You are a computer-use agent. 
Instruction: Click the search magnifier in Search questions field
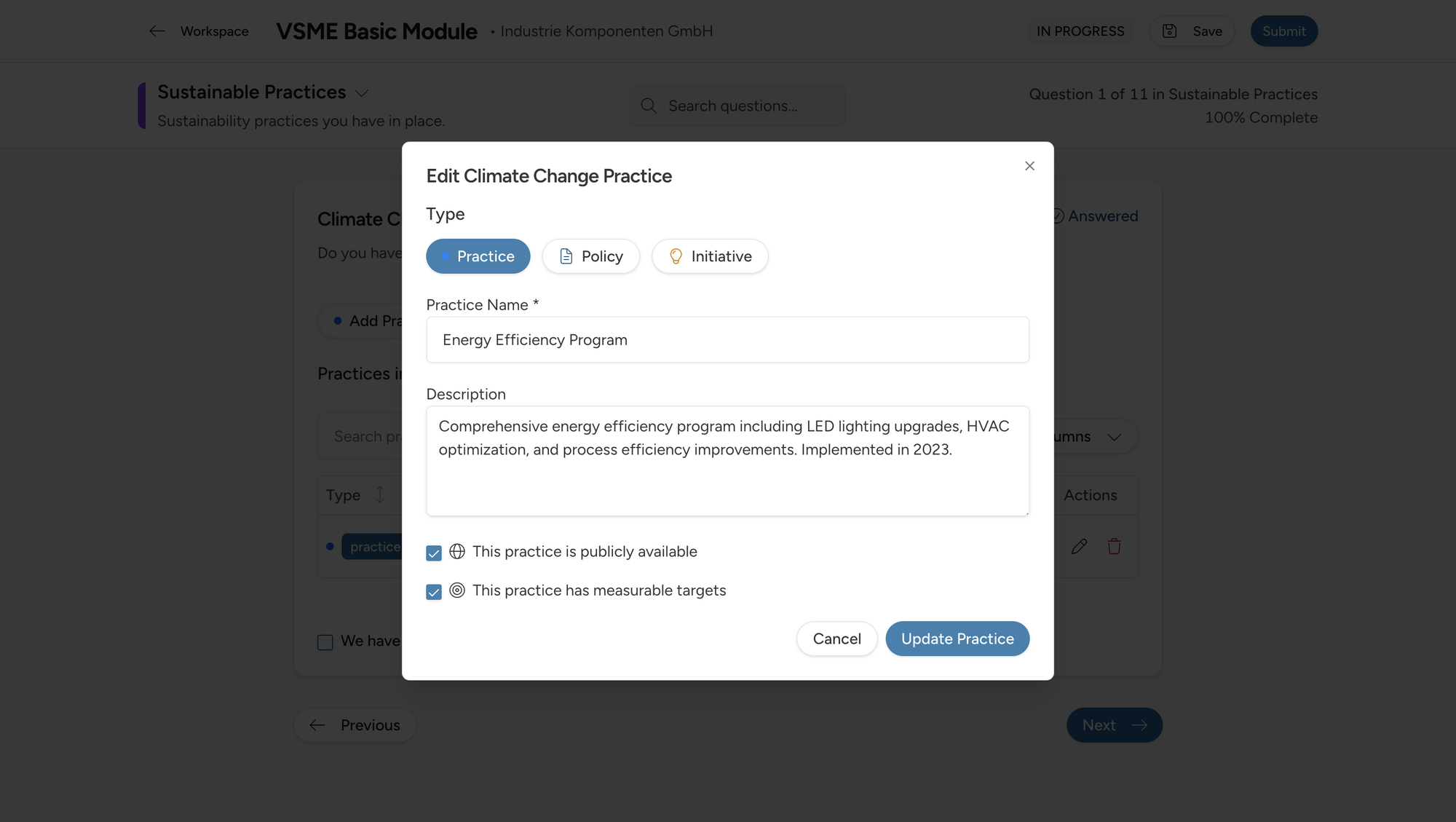[649, 106]
